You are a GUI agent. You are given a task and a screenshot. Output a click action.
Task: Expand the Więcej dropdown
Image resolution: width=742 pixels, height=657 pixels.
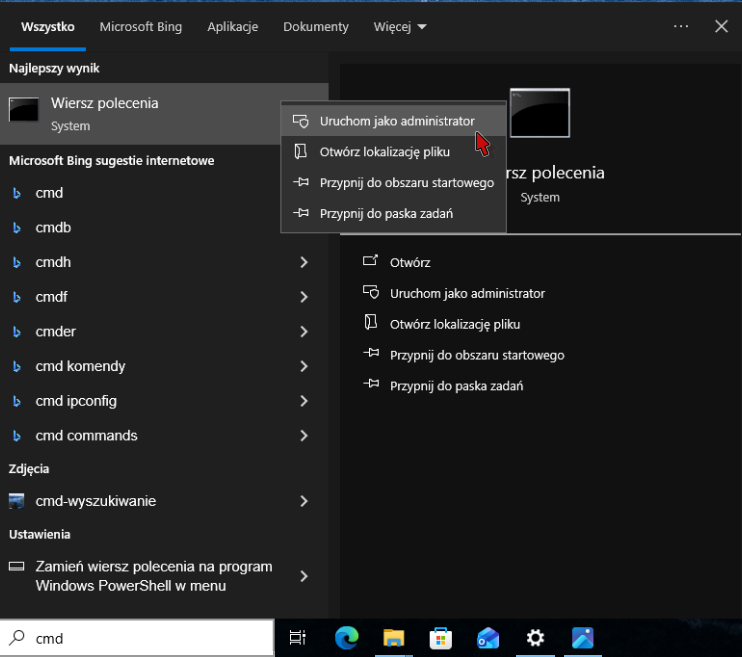point(400,27)
